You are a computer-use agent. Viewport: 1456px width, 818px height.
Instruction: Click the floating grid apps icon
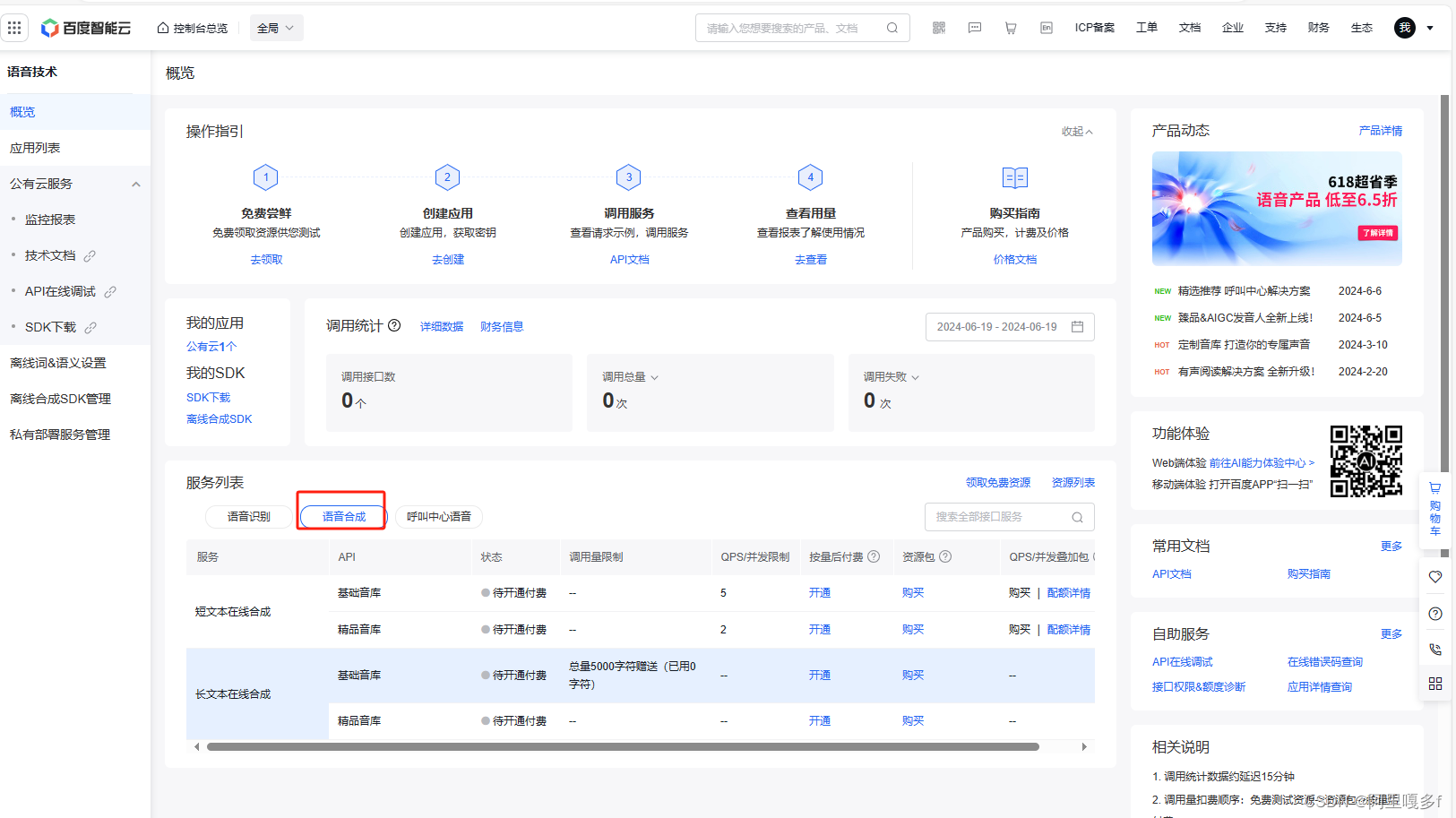pos(1435,684)
